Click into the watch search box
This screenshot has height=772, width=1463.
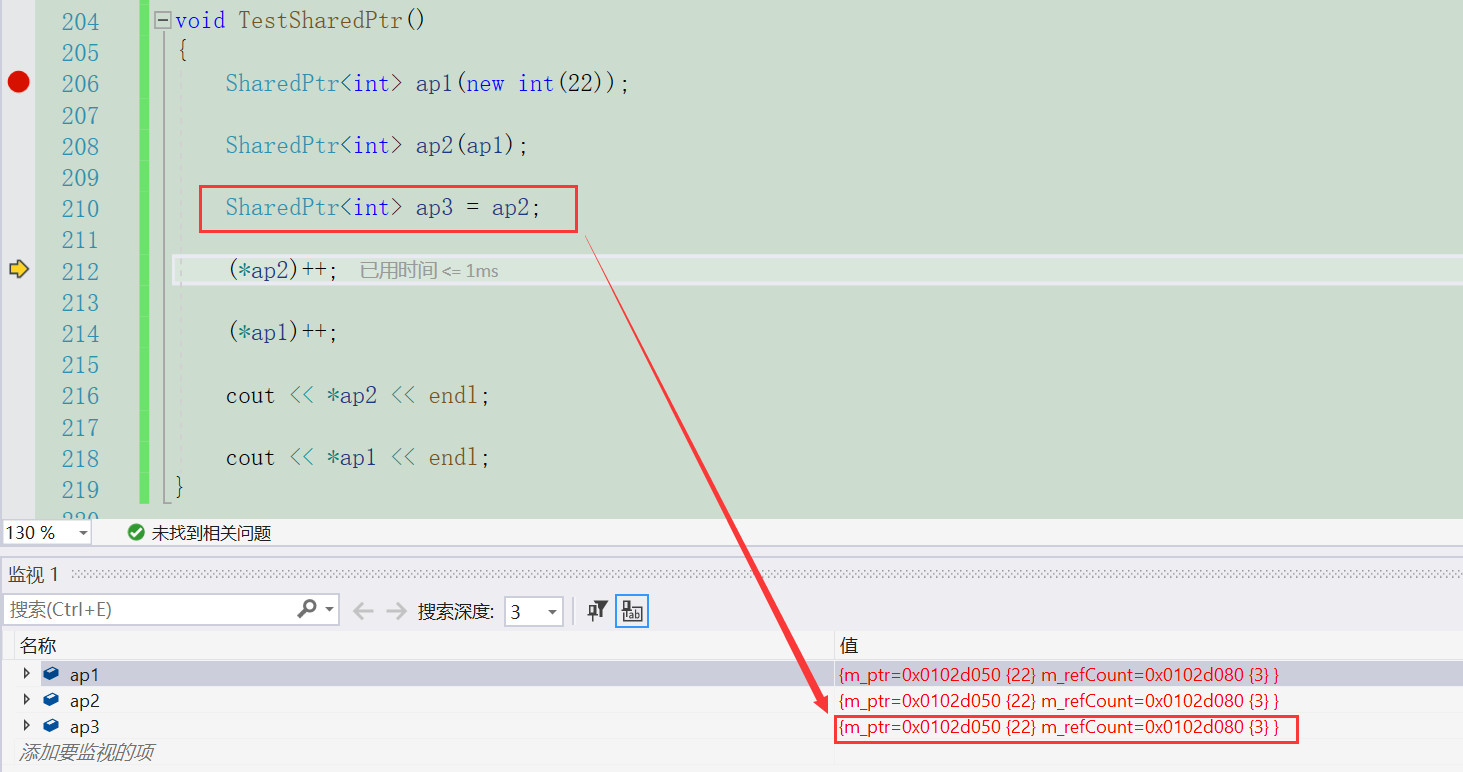click(150, 610)
